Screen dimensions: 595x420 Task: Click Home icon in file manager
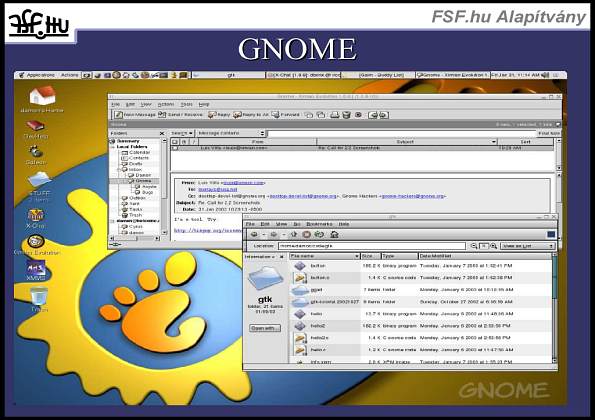(334, 234)
